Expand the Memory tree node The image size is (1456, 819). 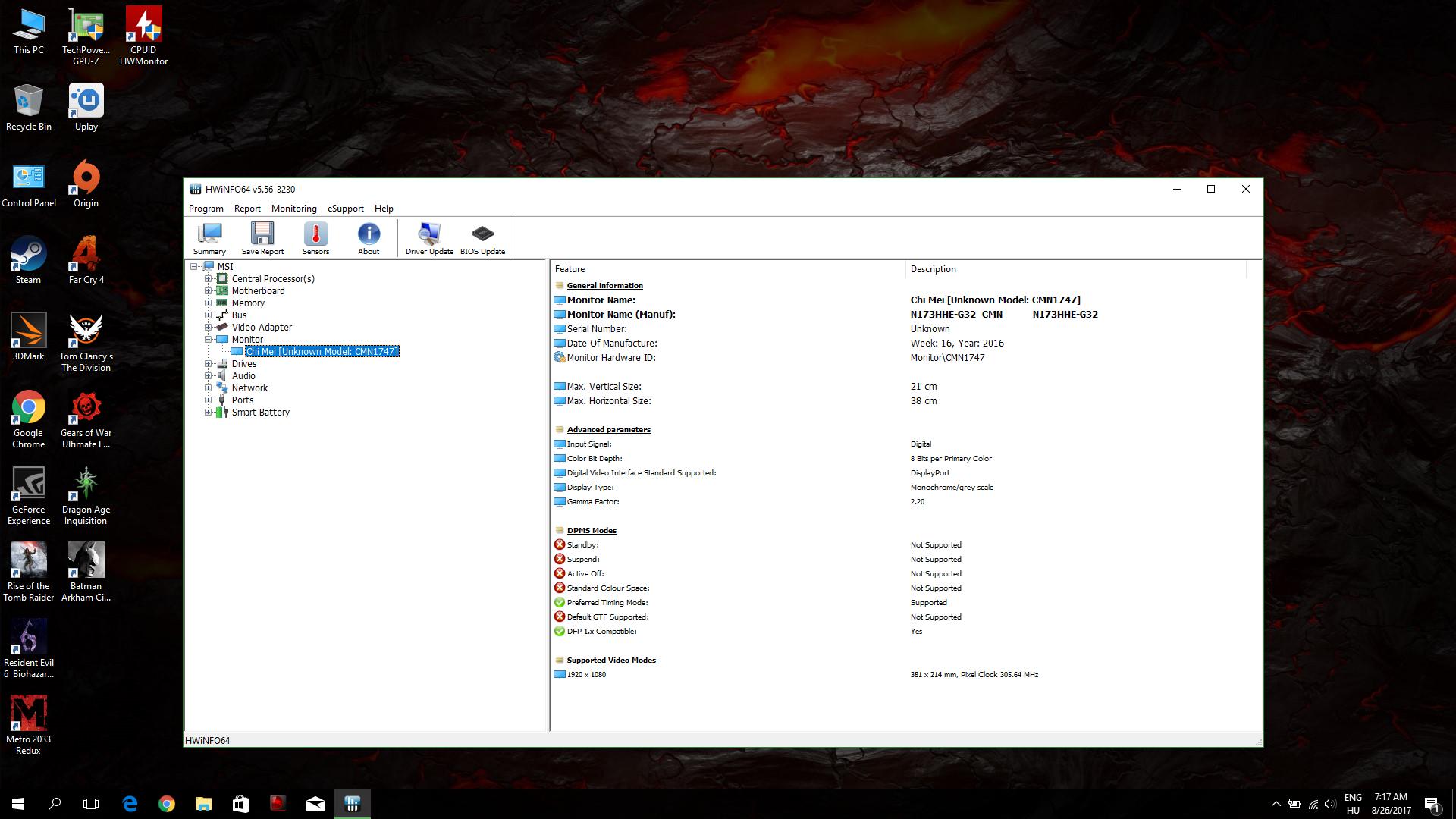pos(208,303)
